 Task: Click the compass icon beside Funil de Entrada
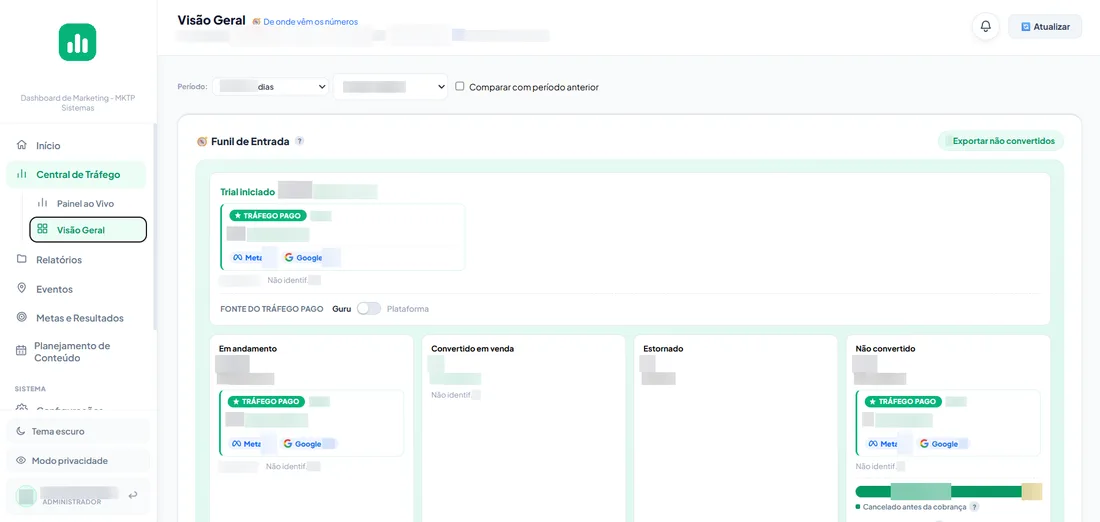coord(202,141)
